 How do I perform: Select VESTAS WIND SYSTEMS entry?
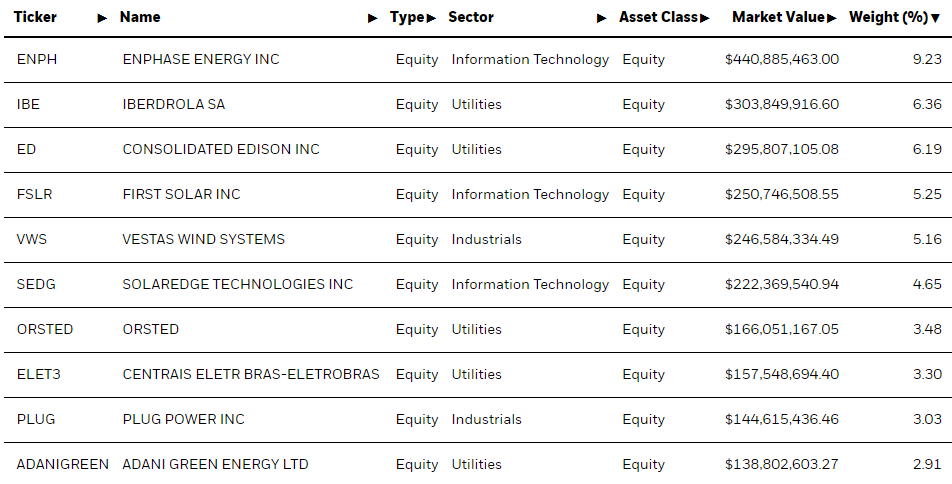click(476, 239)
